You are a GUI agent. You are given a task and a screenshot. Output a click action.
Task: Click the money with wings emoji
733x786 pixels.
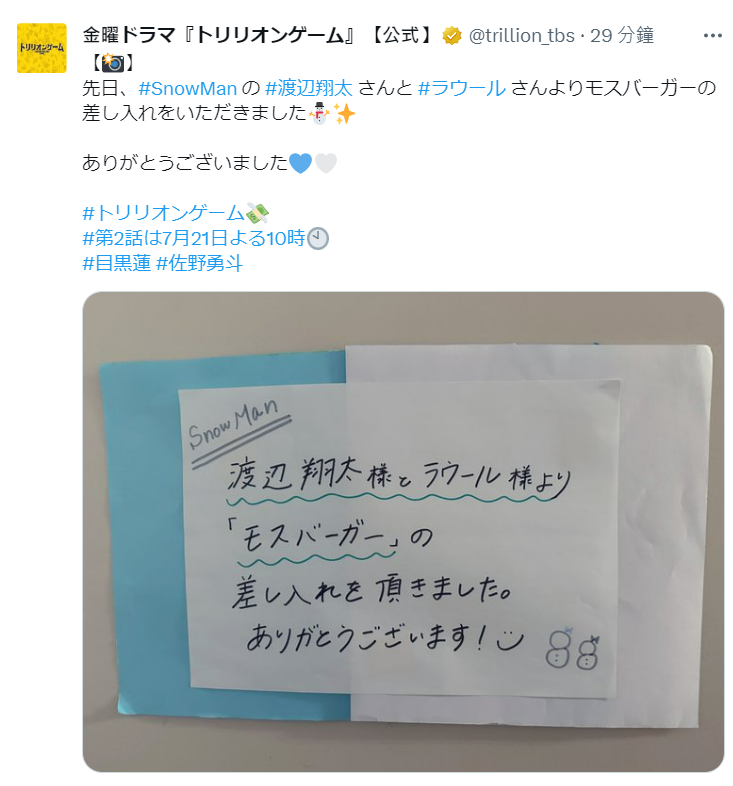click(x=257, y=213)
